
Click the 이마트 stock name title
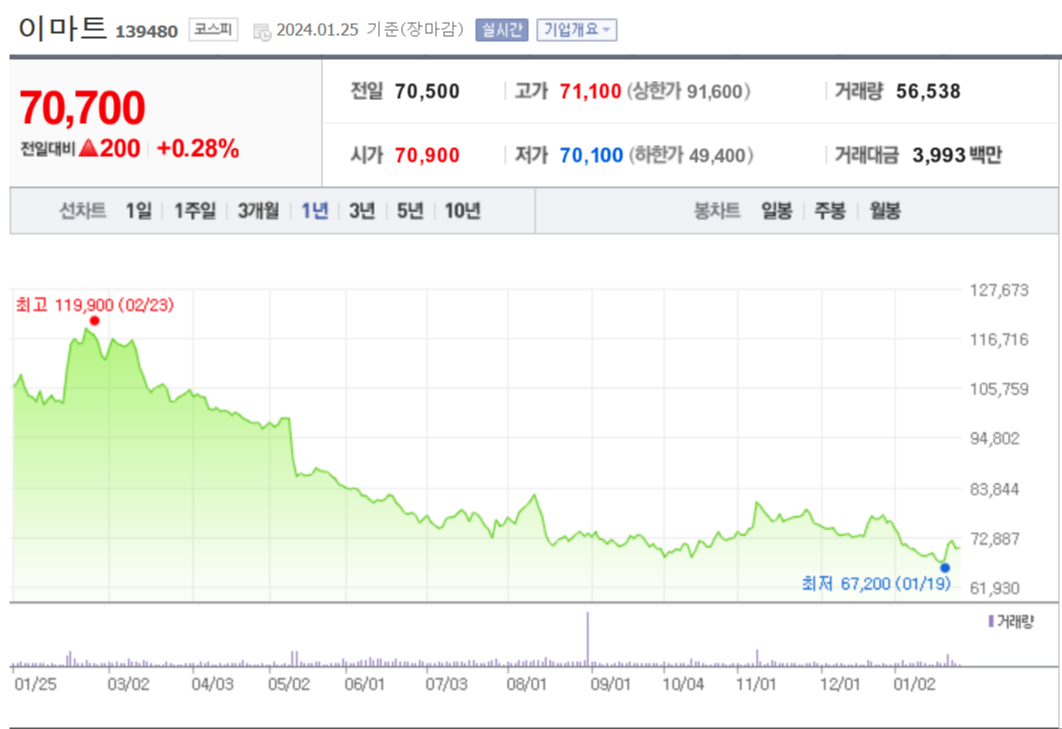pyautogui.click(x=63, y=28)
